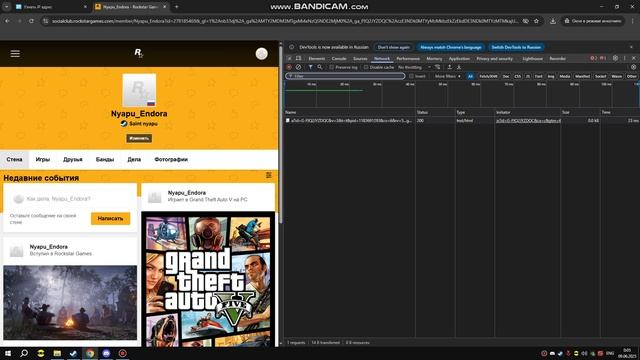640x360 pixels.
Task: Open the Performance panel
Action: coord(408,59)
